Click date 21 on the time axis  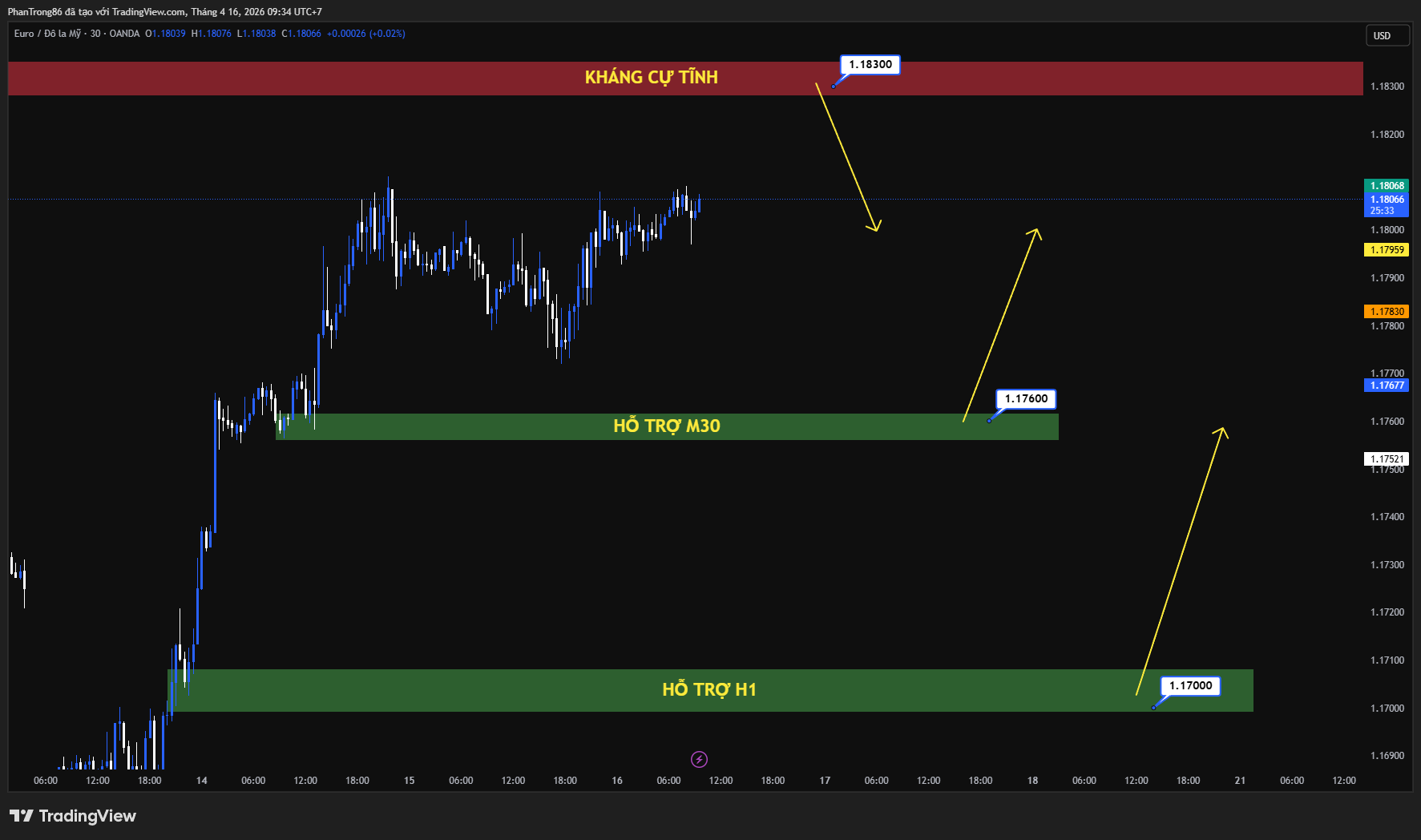[x=1240, y=781]
